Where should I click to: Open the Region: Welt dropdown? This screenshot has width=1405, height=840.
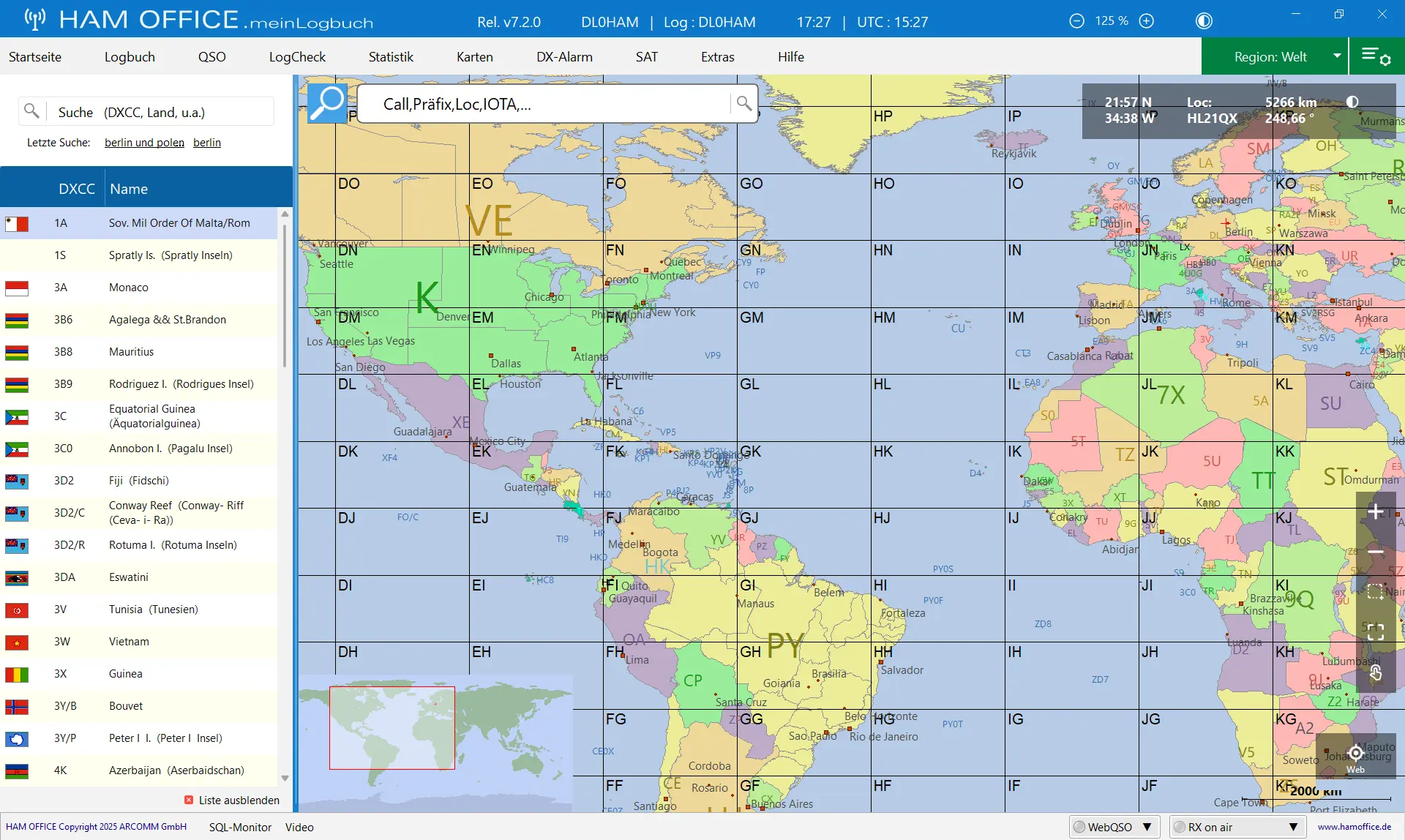pos(1275,56)
